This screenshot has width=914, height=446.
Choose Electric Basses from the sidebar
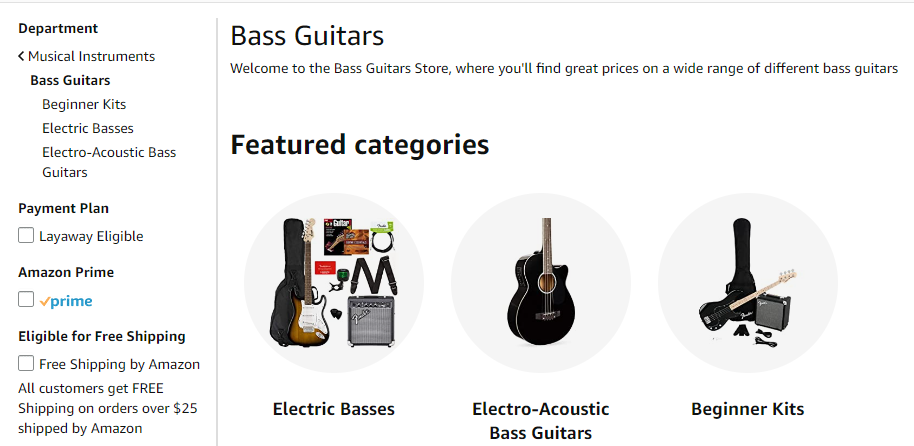coord(88,128)
